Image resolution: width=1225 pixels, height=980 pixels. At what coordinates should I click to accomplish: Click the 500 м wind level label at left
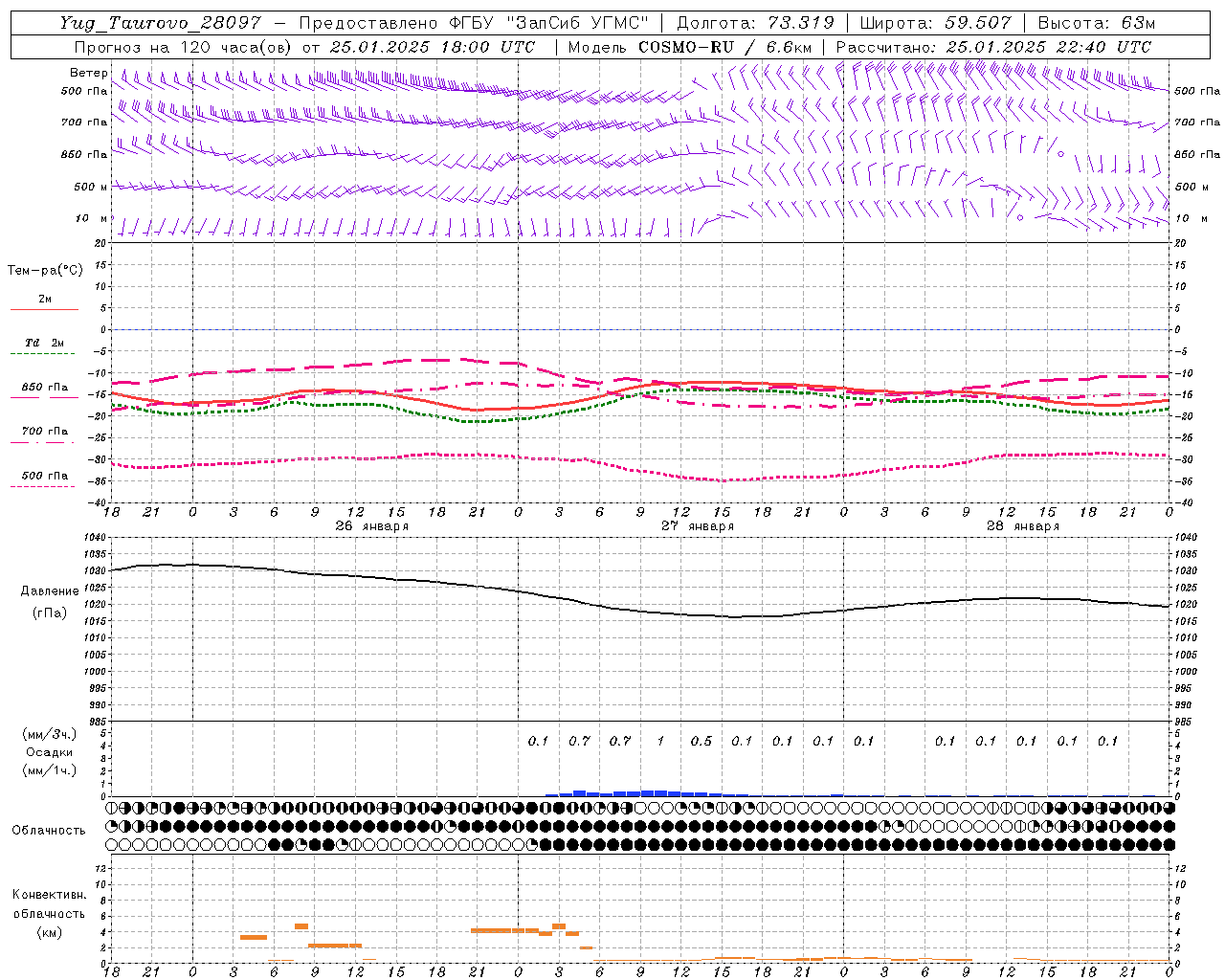pos(91,187)
